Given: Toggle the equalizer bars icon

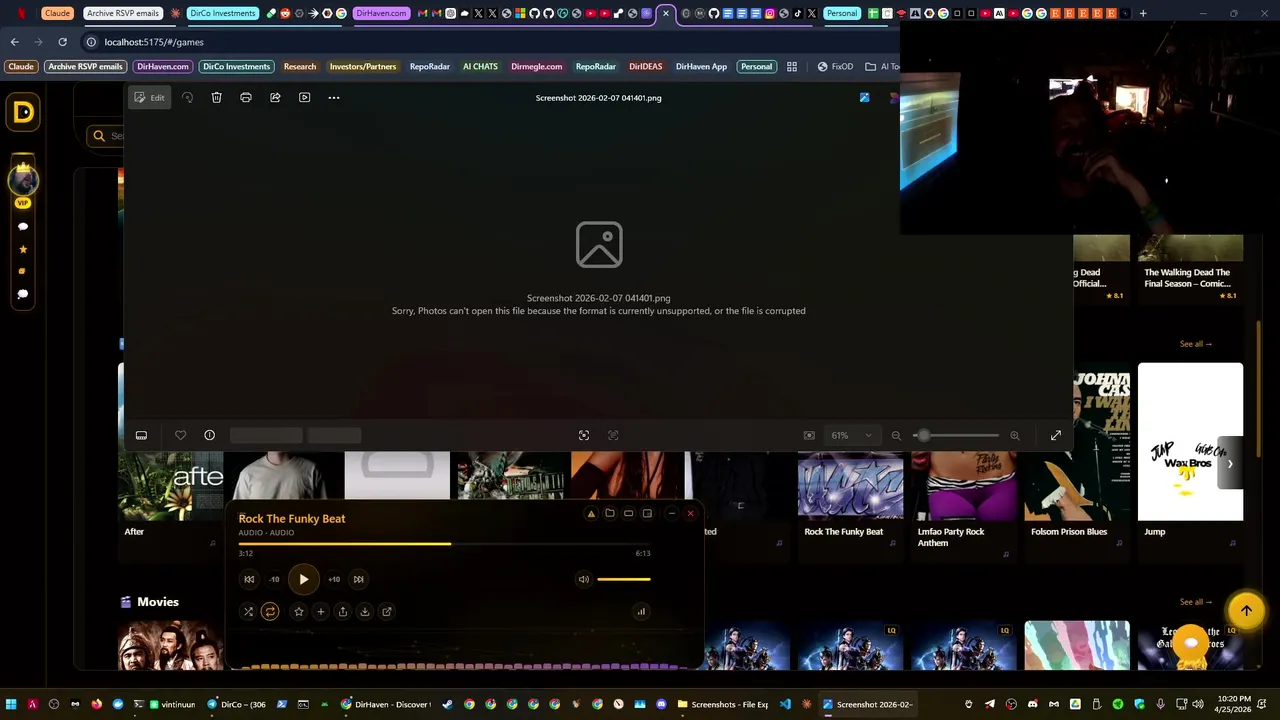Looking at the screenshot, I should (641, 612).
